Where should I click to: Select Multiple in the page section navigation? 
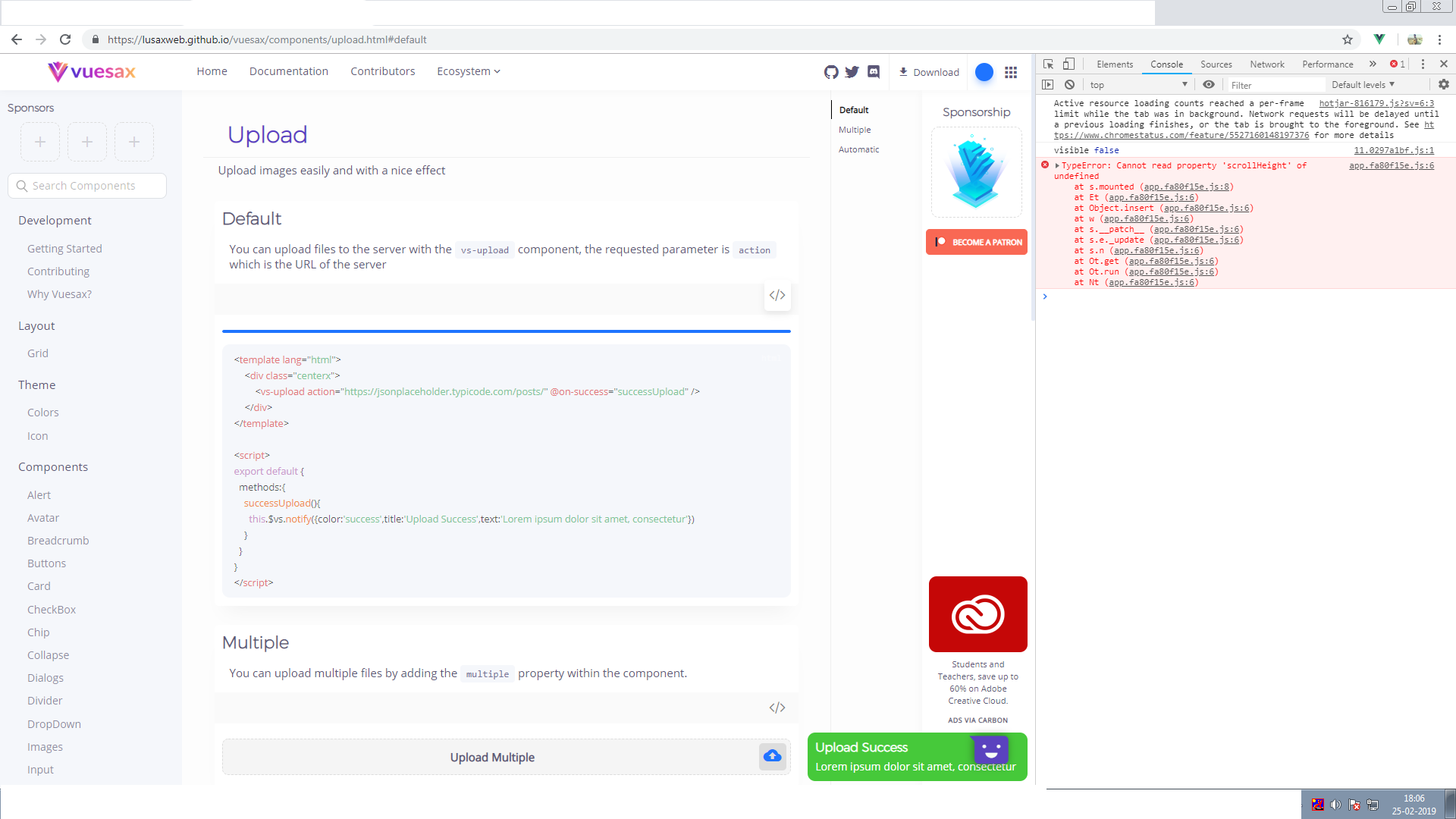coord(855,130)
